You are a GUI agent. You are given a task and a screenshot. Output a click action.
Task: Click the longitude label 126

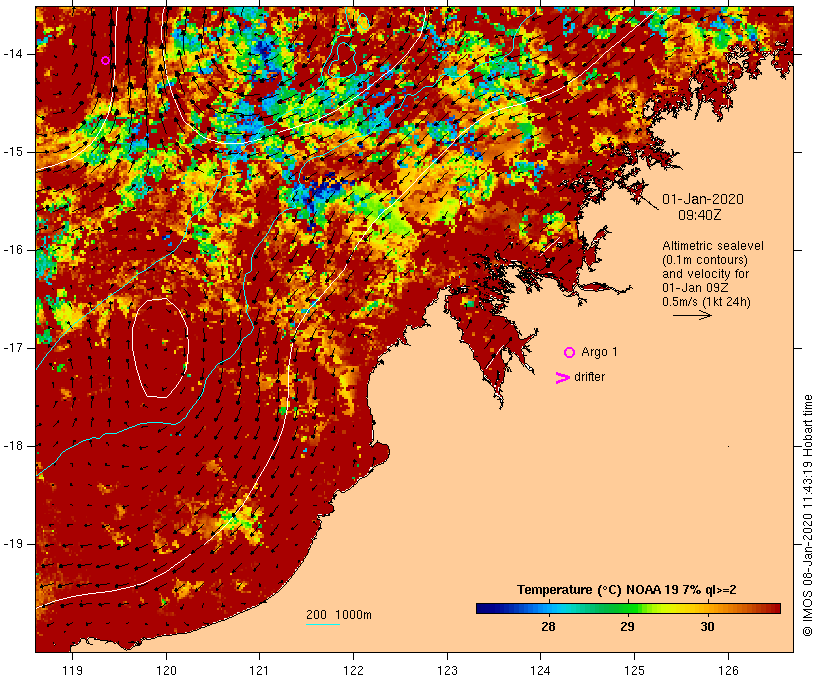(x=728, y=671)
